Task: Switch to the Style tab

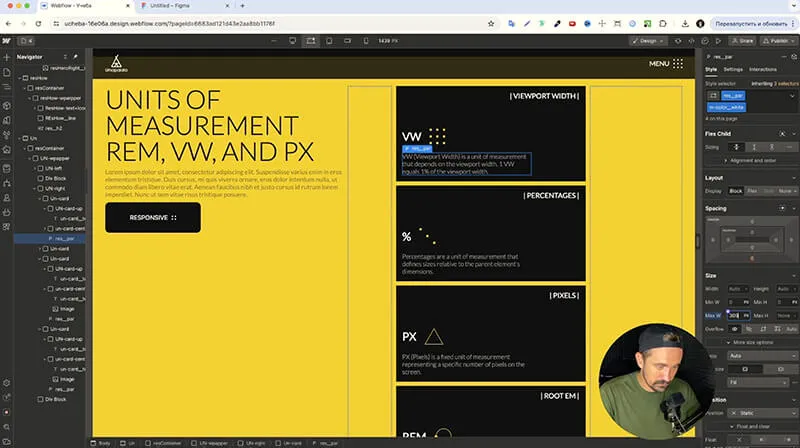Action: tap(711, 69)
